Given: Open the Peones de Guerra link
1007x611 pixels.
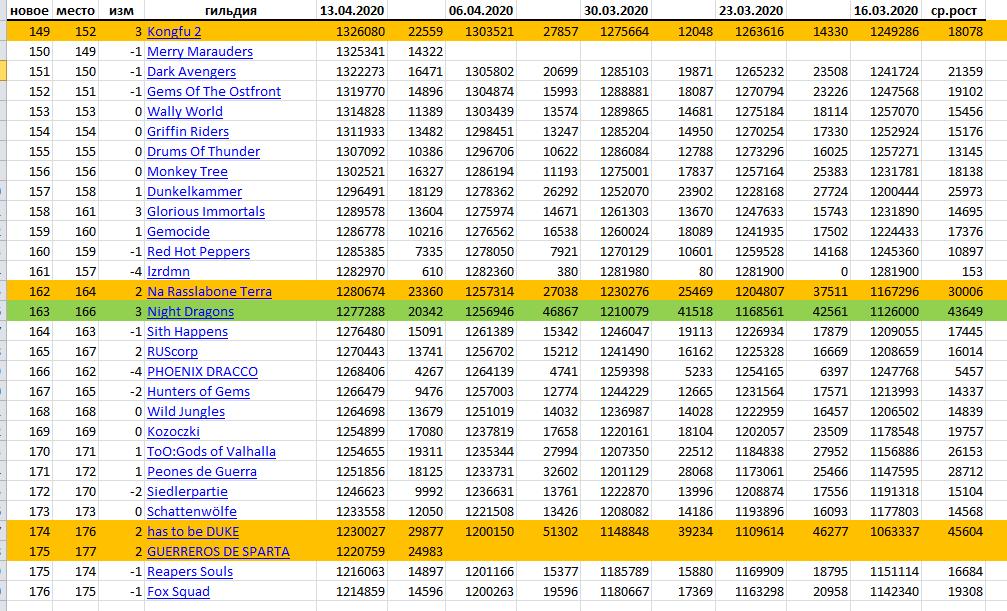Looking at the screenshot, I should click(202, 471).
